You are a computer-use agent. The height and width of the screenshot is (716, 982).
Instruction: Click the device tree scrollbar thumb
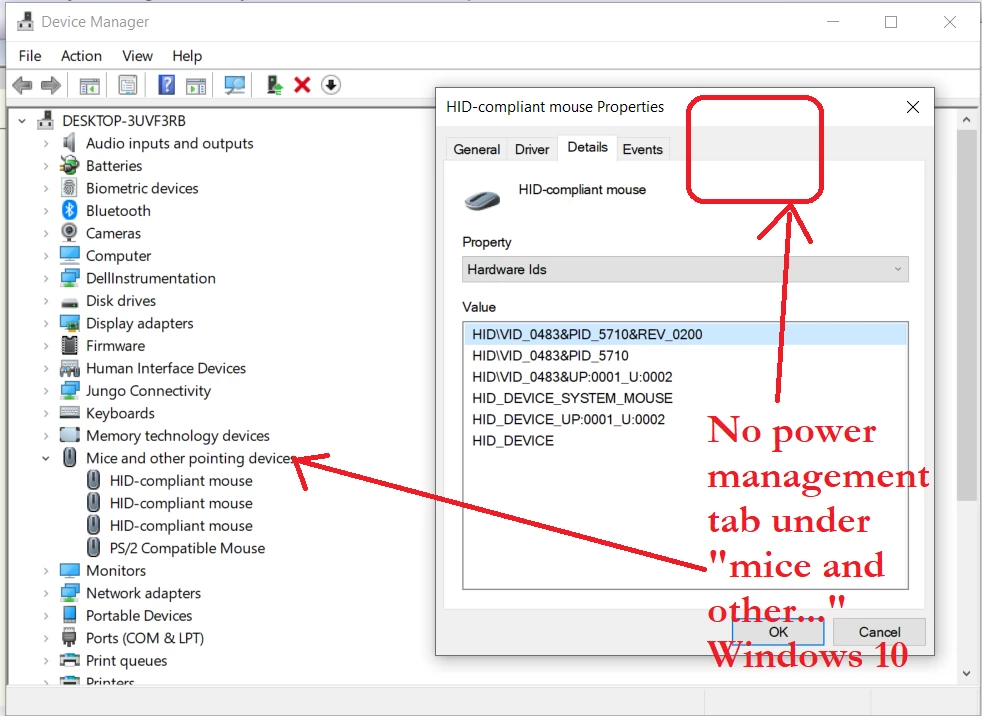coord(966,315)
